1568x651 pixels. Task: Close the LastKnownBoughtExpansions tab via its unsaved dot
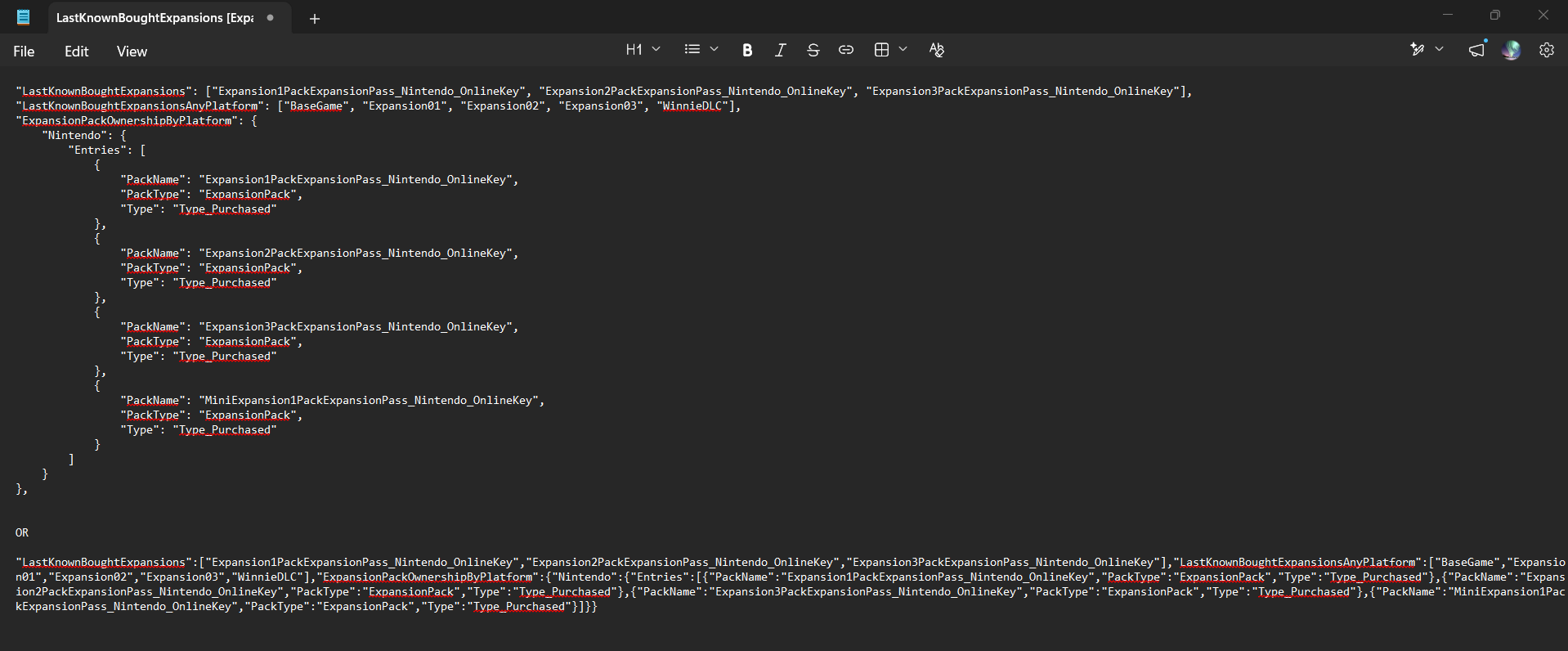point(270,17)
